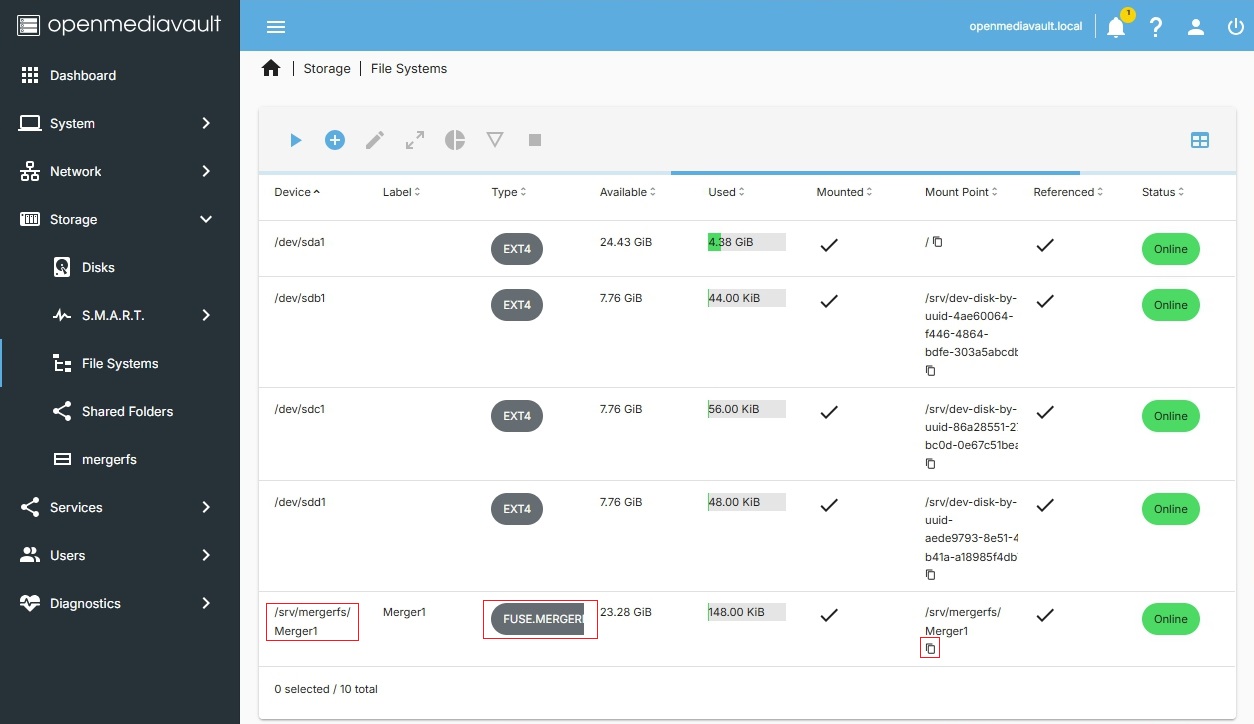
Task: Open Shared Folders in the sidebar
Action: (127, 411)
